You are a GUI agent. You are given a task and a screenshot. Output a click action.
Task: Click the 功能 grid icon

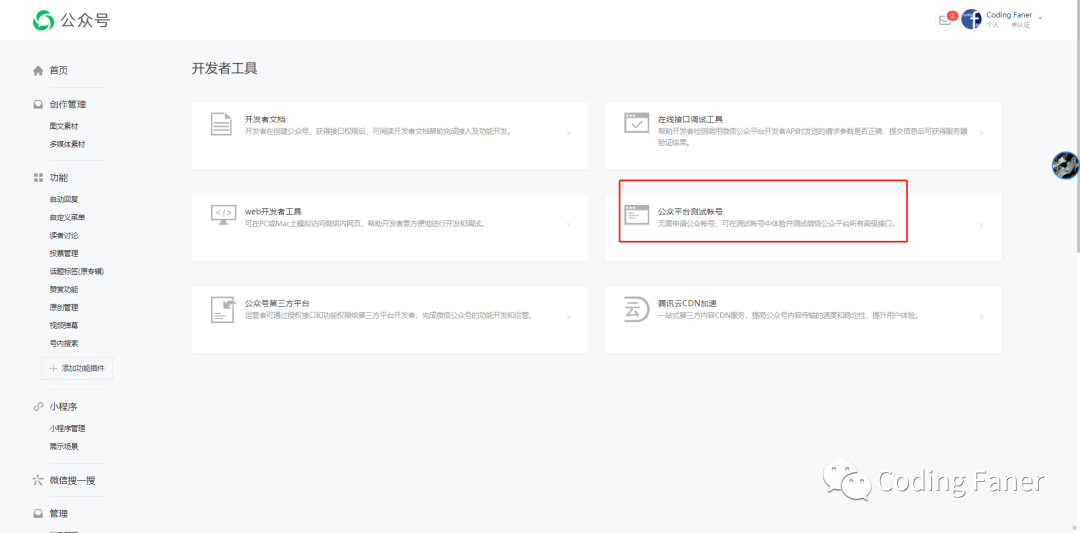click(38, 178)
